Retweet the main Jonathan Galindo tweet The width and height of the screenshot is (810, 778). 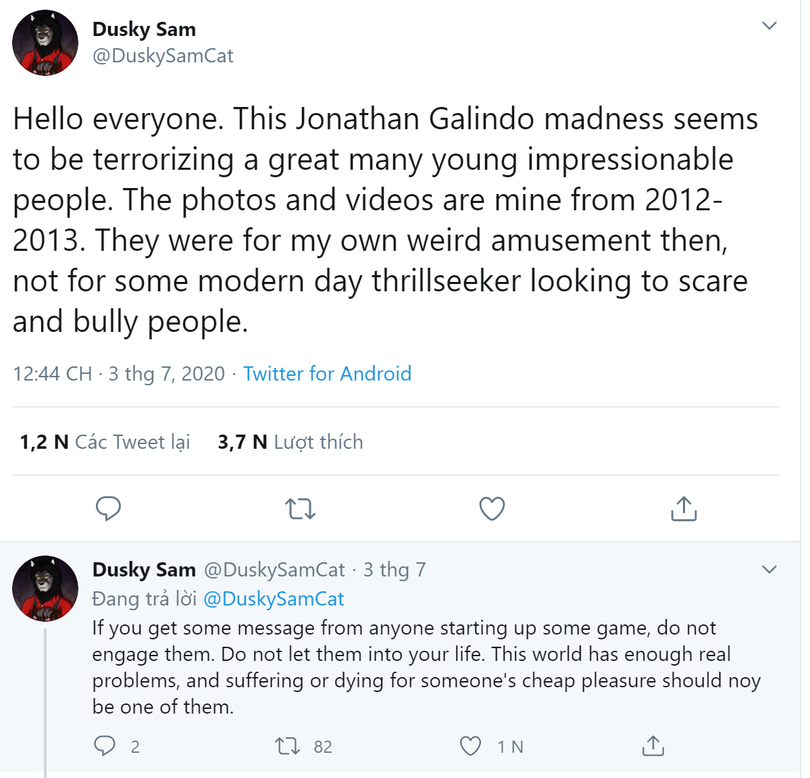coord(300,509)
